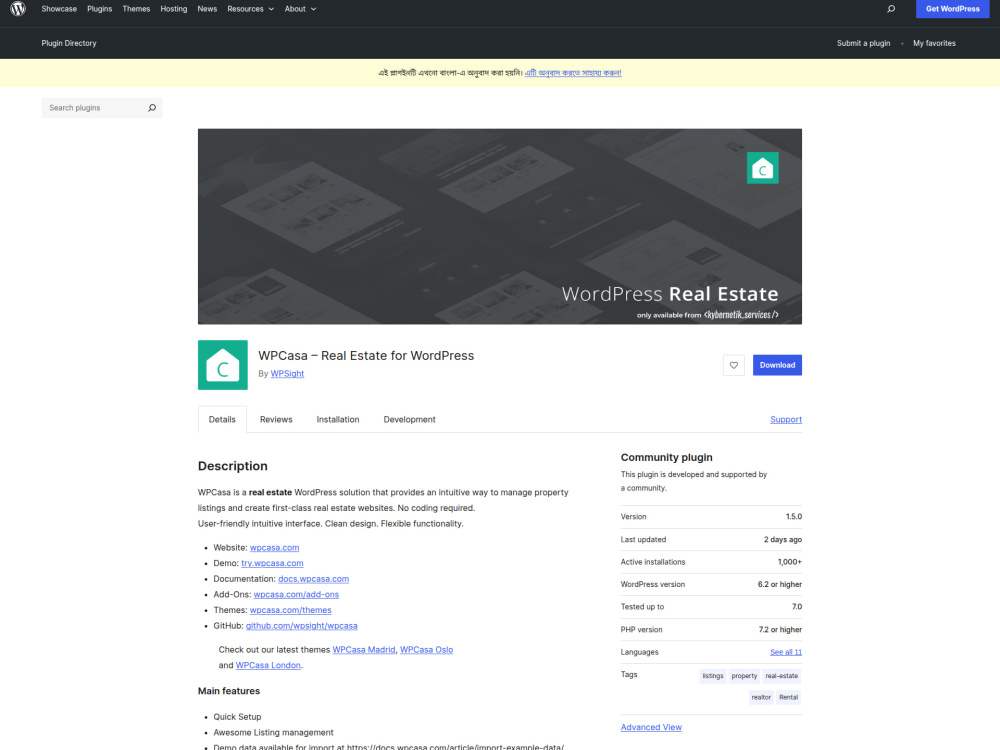Click the Community plugin heading
This screenshot has height=750, width=1000.
[666, 457]
